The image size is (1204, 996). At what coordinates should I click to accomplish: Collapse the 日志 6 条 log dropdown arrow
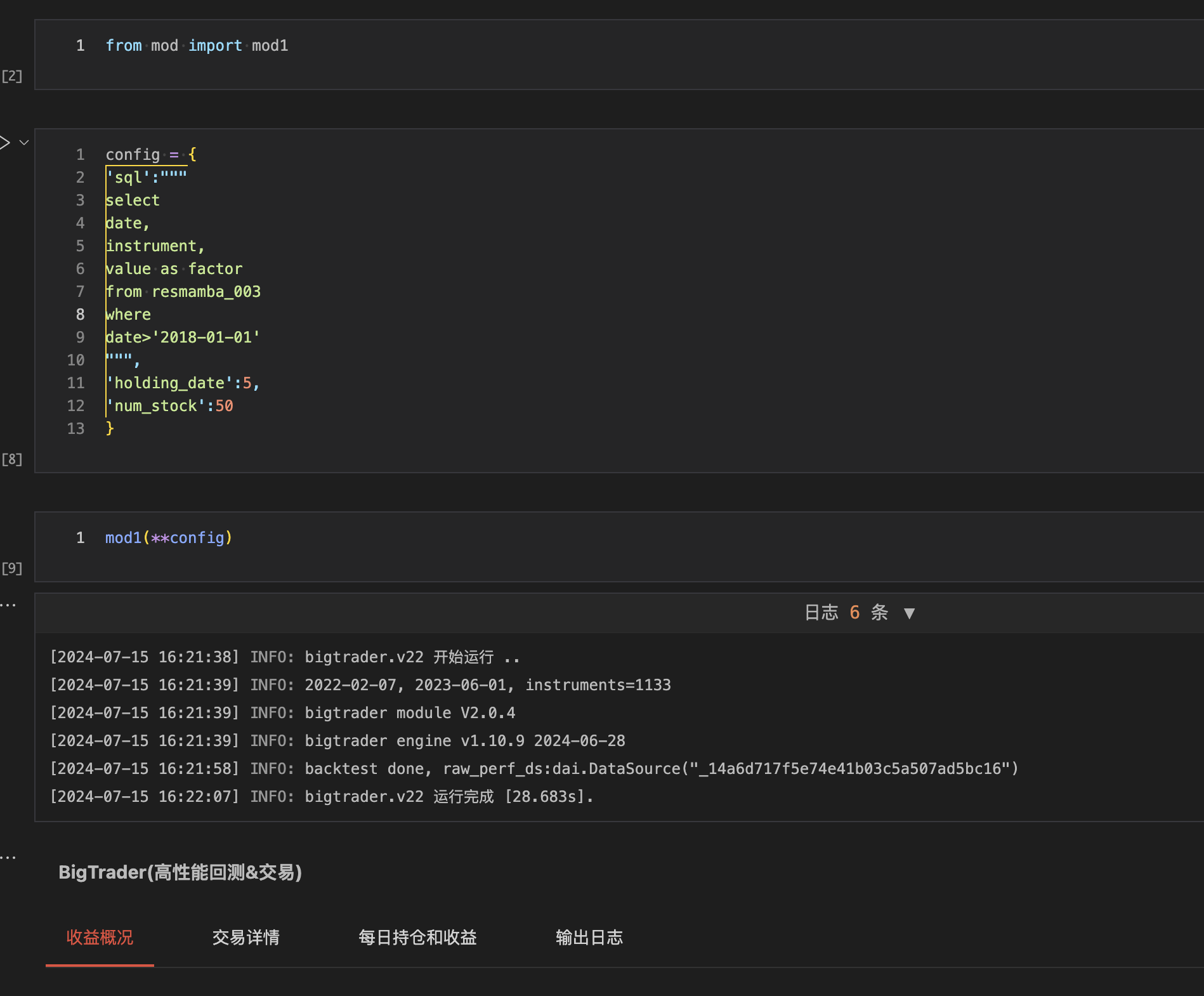(909, 613)
